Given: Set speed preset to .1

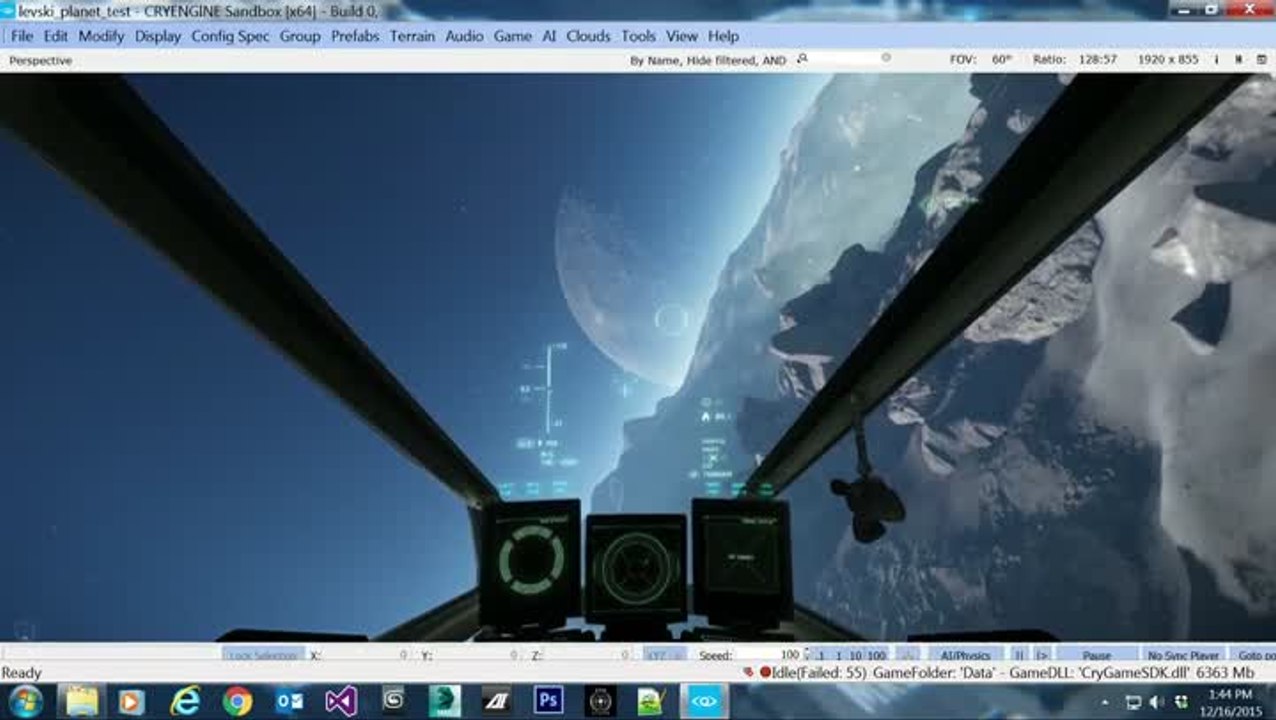Looking at the screenshot, I should point(820,655).
